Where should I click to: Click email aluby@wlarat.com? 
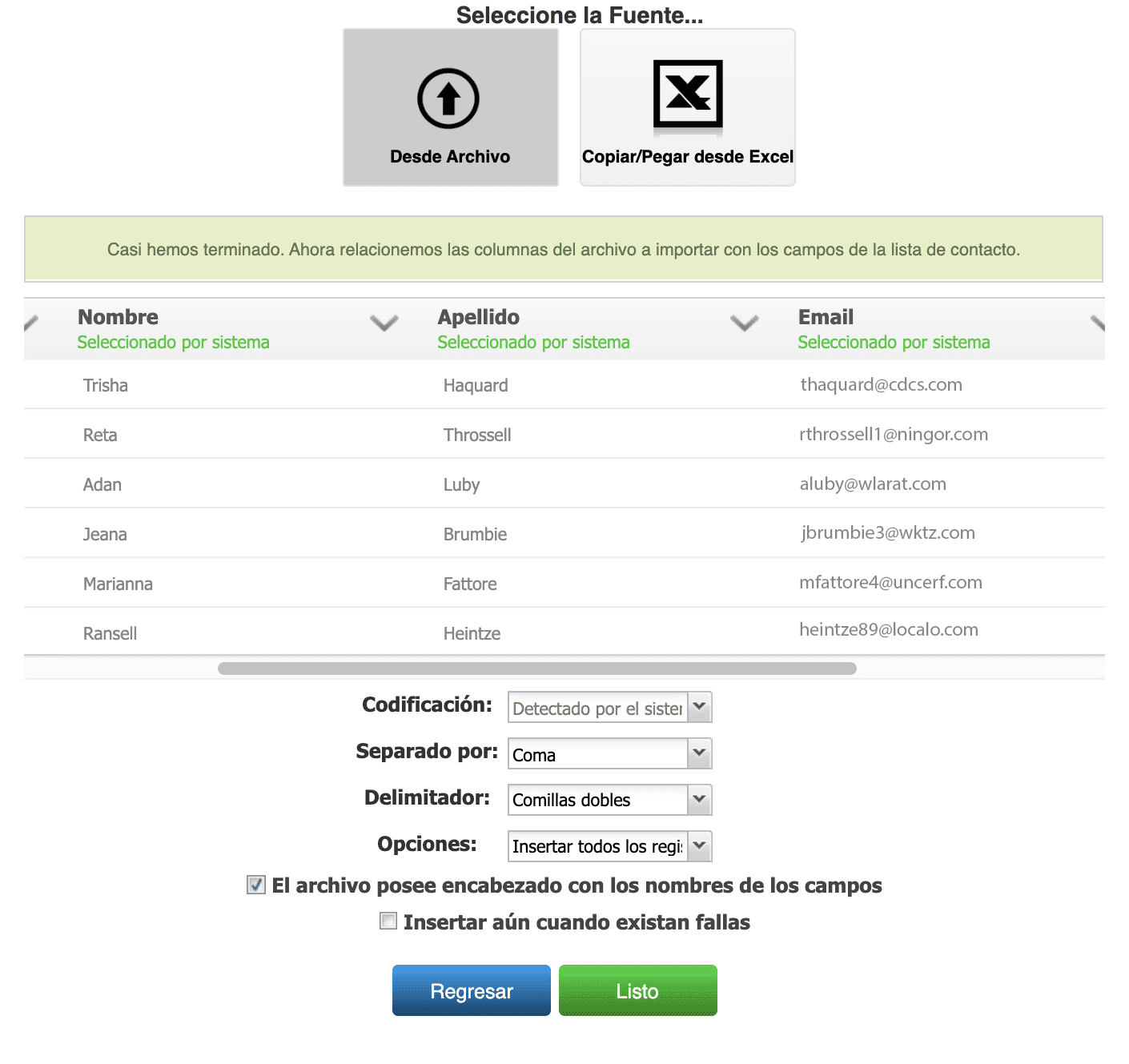click(x=873, y=484)
